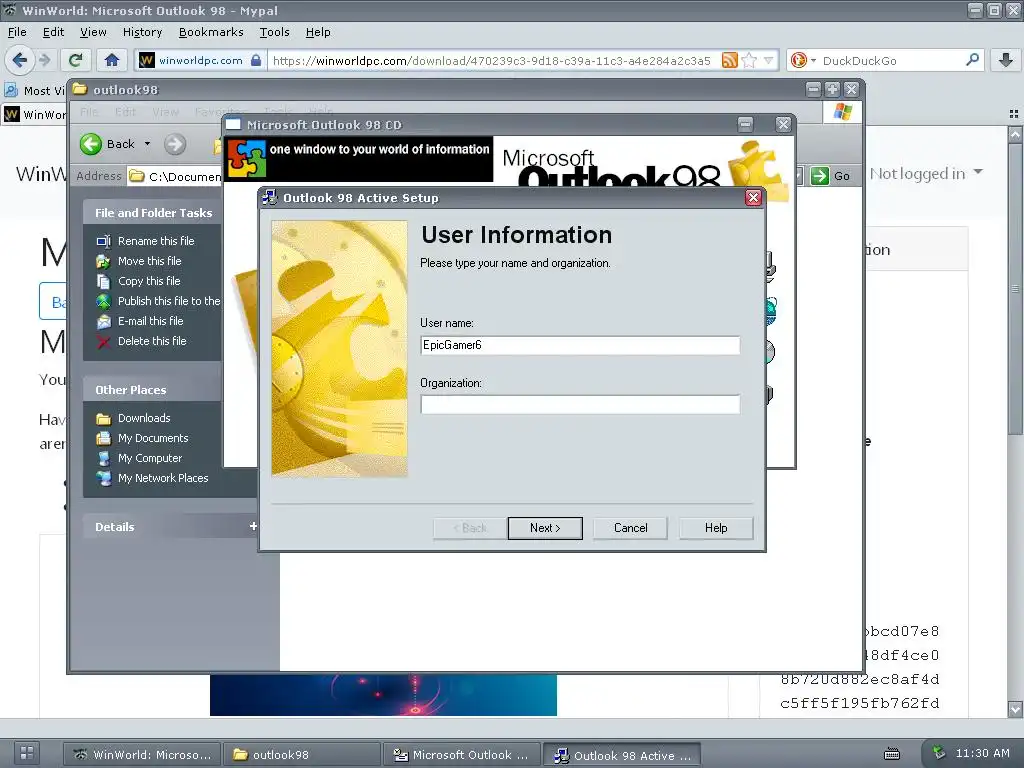Open Back history dropdown in outlook98 window
1024x768 pixels.
[148, 144]
